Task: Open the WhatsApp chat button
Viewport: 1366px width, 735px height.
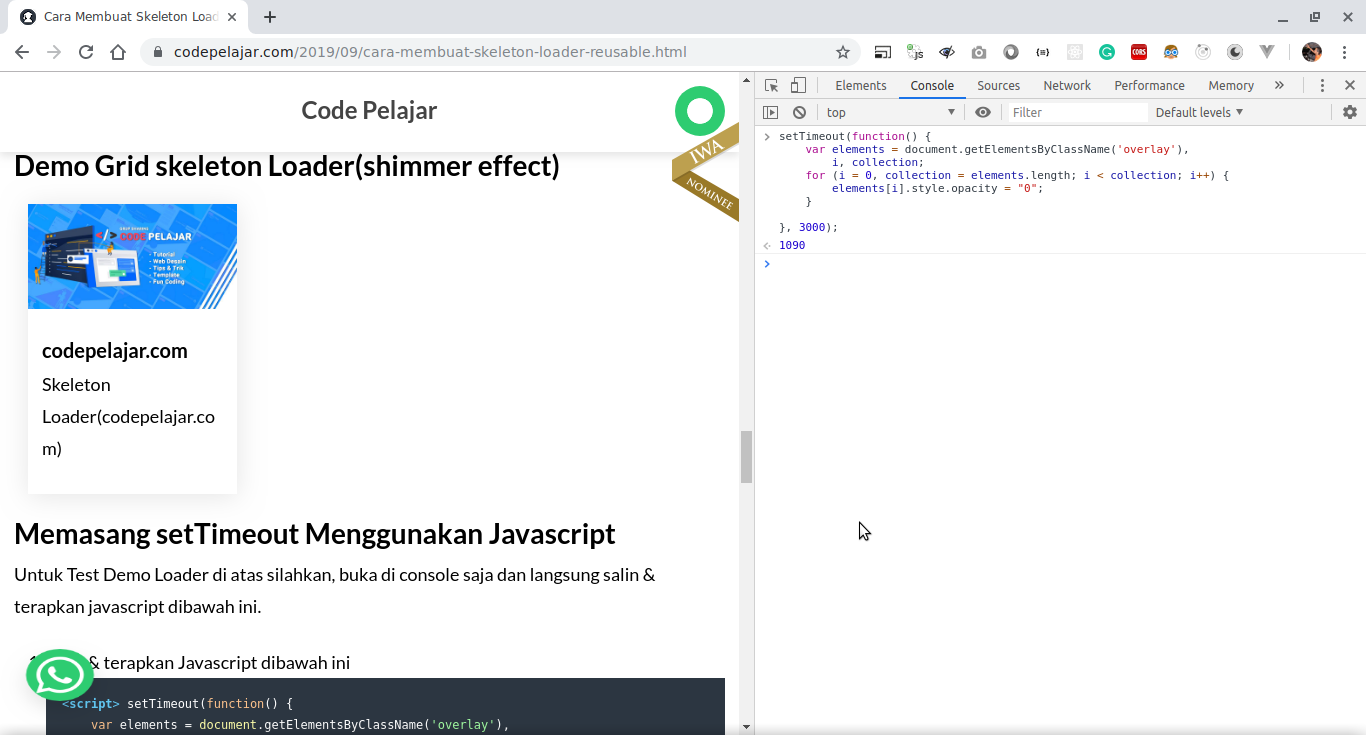Action: tap(60, 677)
